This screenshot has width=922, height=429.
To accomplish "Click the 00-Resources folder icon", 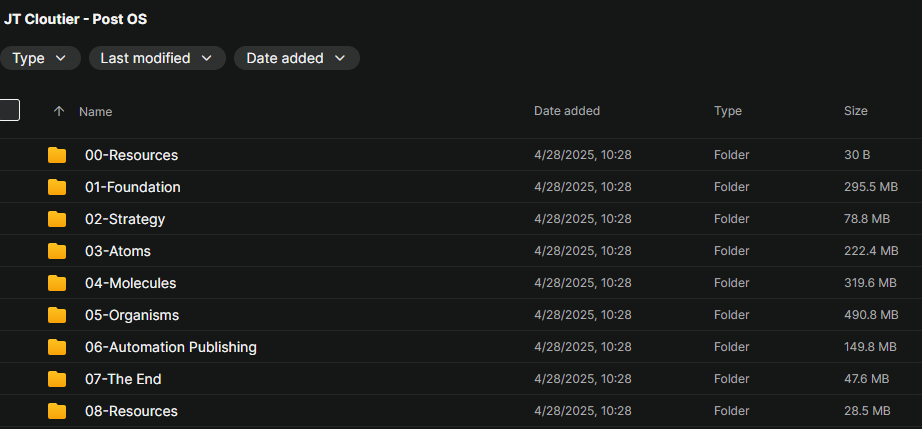I will tap(57, 155).
